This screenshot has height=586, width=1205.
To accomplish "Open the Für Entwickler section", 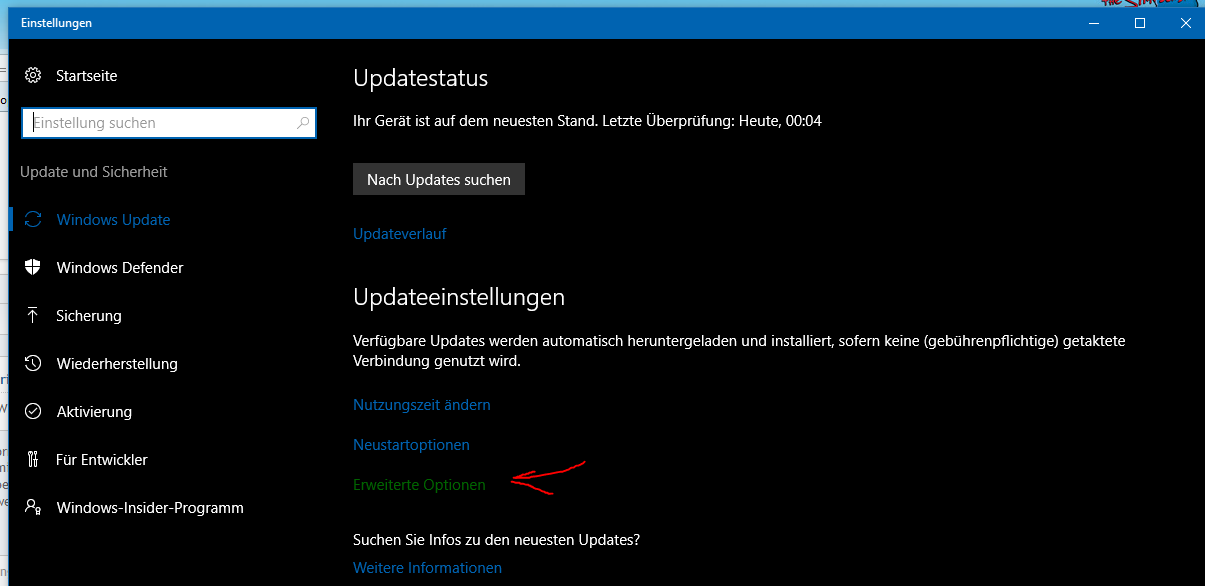I will 102,460.
